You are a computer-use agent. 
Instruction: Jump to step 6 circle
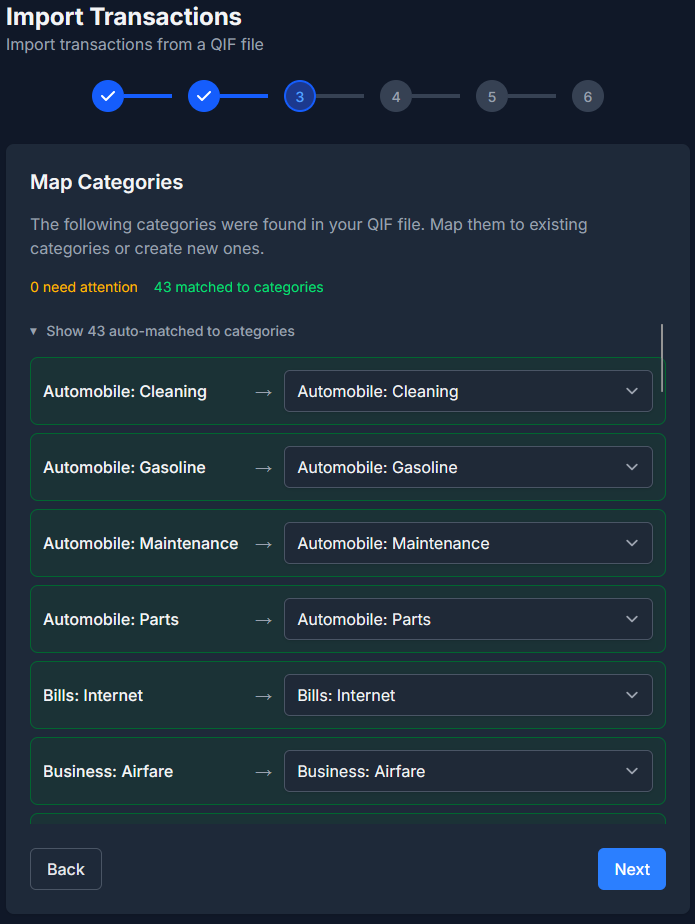click(588, 96)
